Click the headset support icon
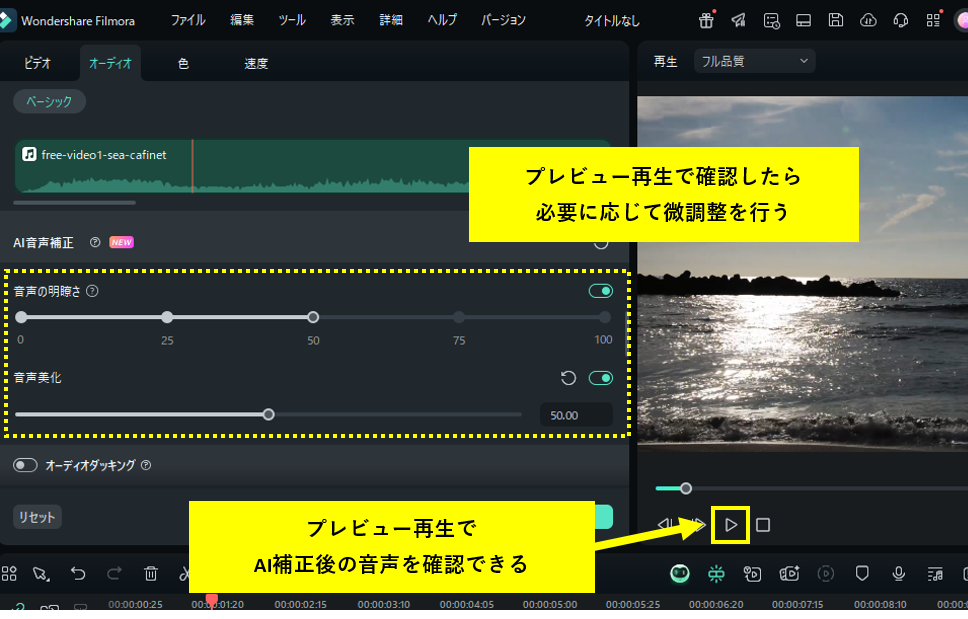Viewport: 968px width, 619px height. click(x=899, y=20)
